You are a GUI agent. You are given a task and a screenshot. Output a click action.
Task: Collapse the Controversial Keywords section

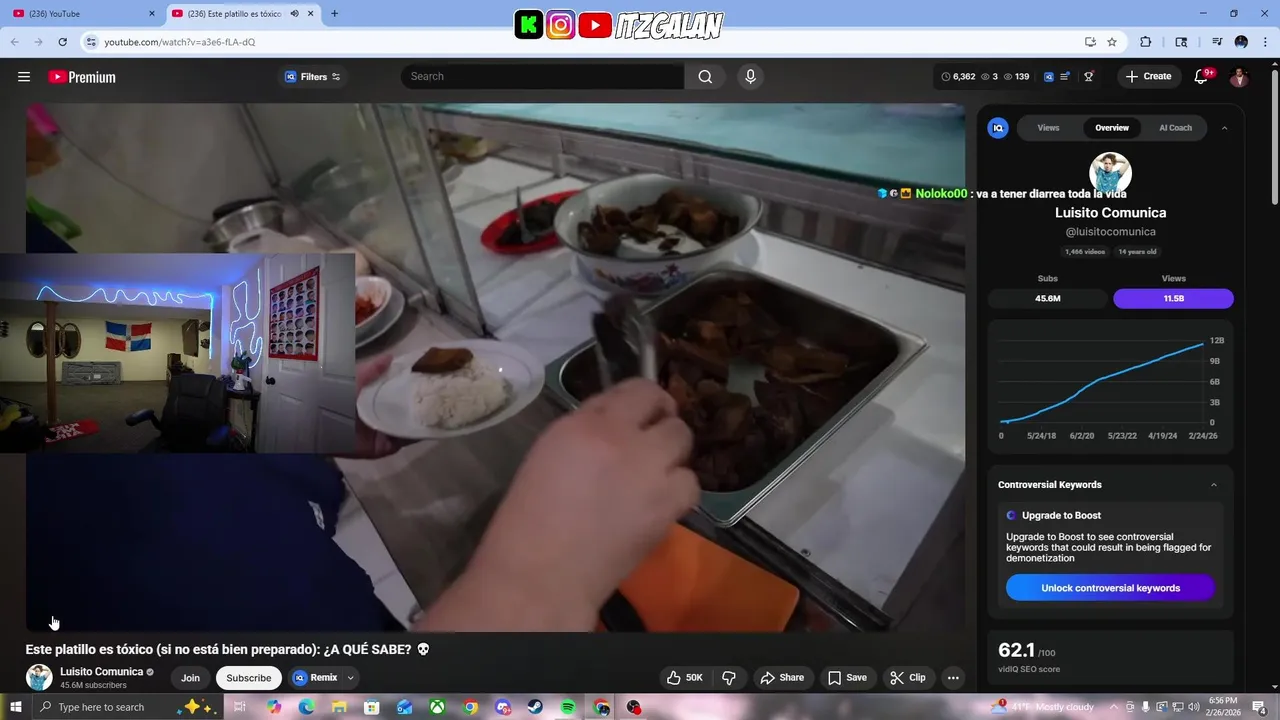1214,485
